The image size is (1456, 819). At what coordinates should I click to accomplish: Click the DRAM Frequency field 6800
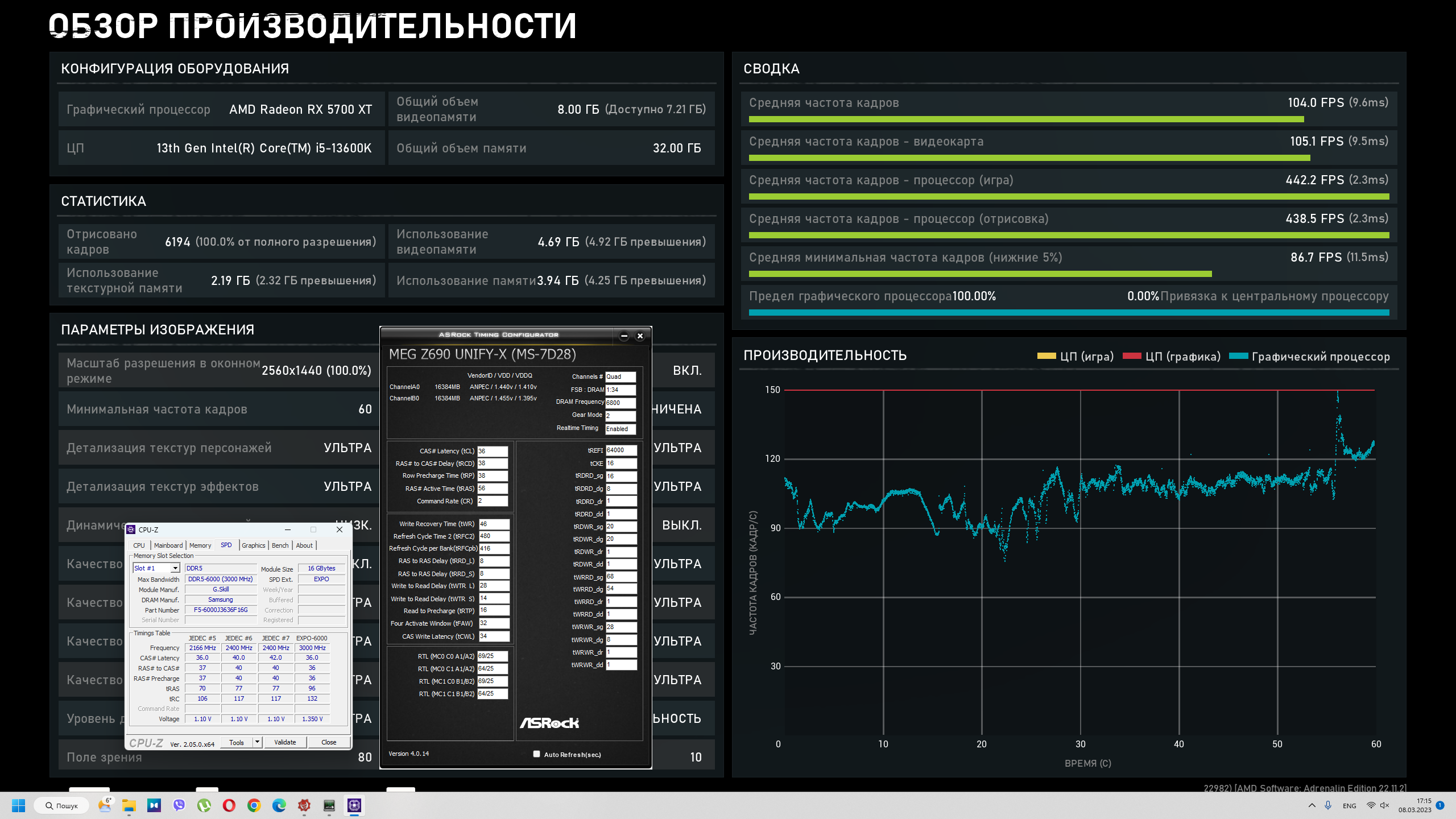pos(621,403)
